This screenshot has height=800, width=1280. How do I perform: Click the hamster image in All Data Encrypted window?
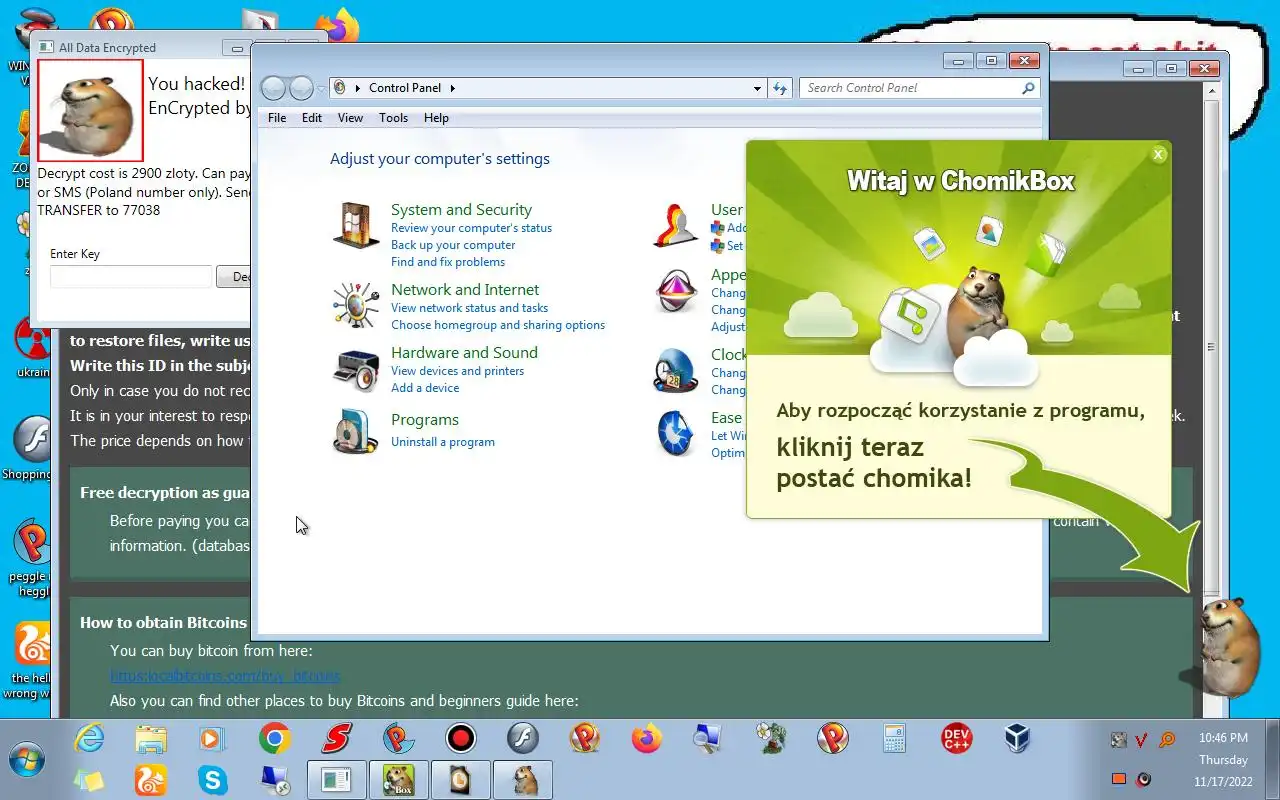[x=90, y=110]
